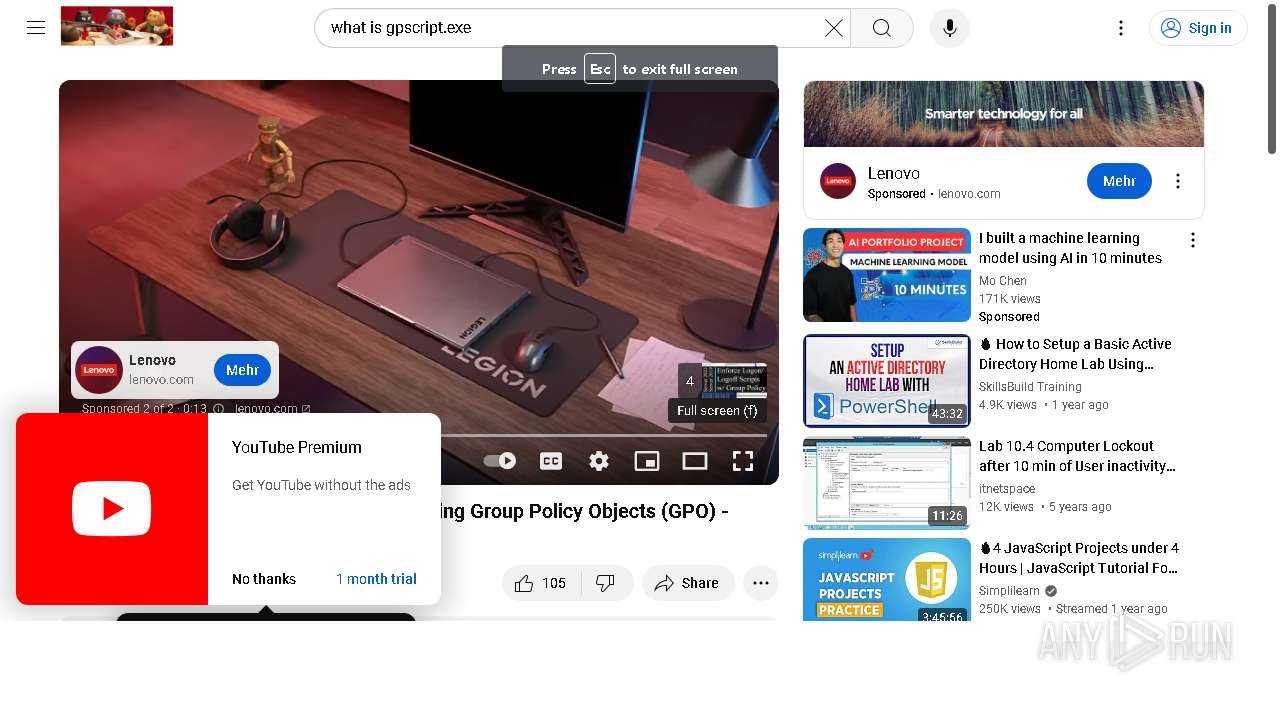Seek on the video progress bar

[604, 436]
